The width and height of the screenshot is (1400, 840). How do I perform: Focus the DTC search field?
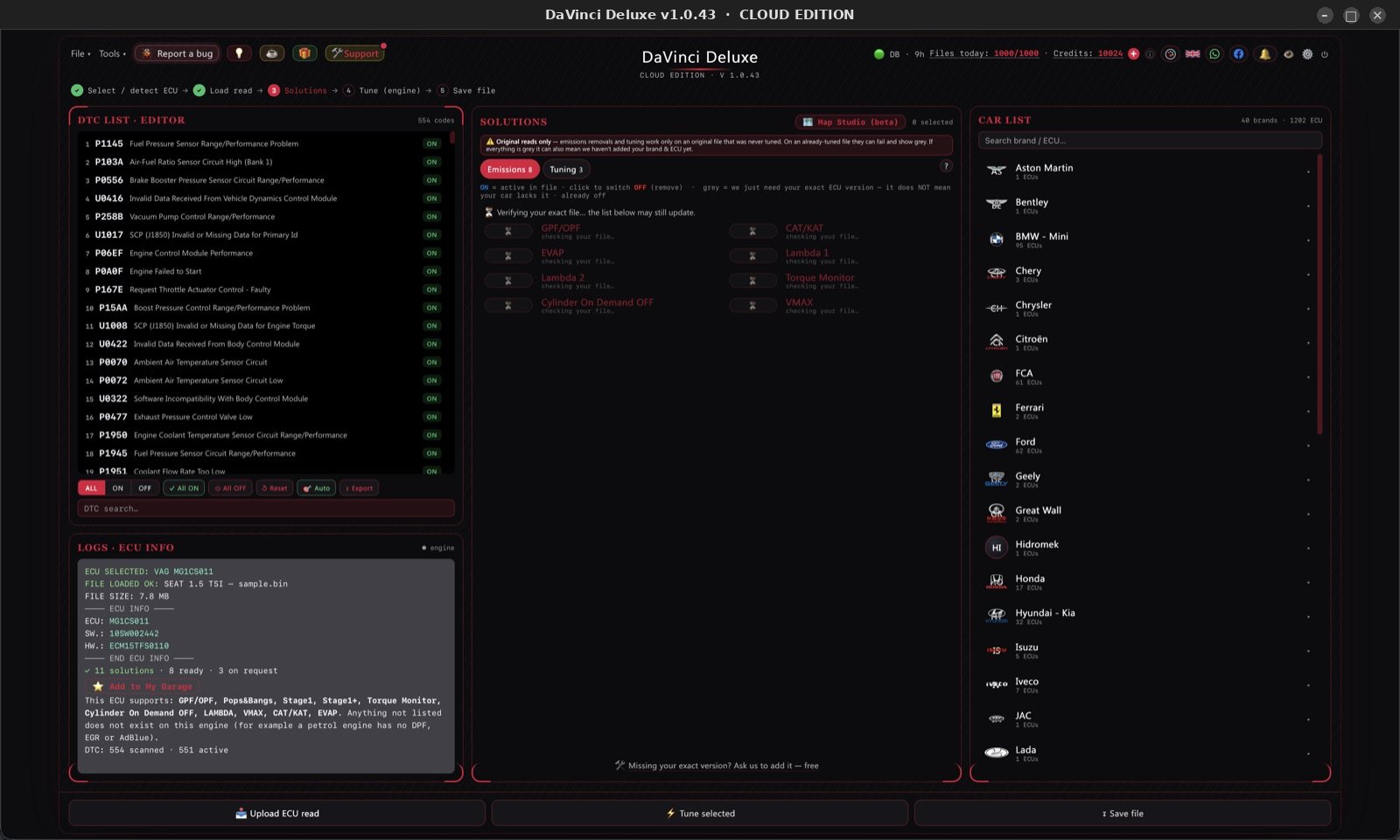pos(266,508)
